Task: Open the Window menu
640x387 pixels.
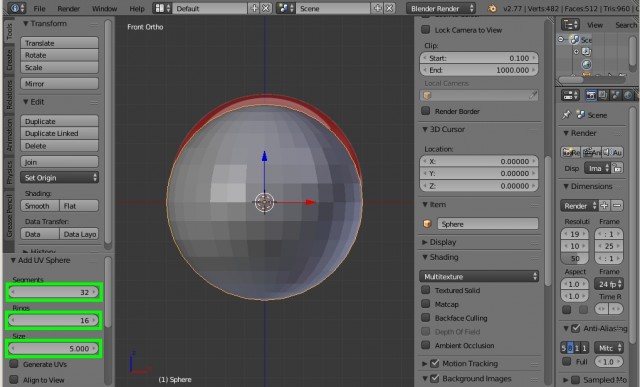Action: tap(104, 9)
